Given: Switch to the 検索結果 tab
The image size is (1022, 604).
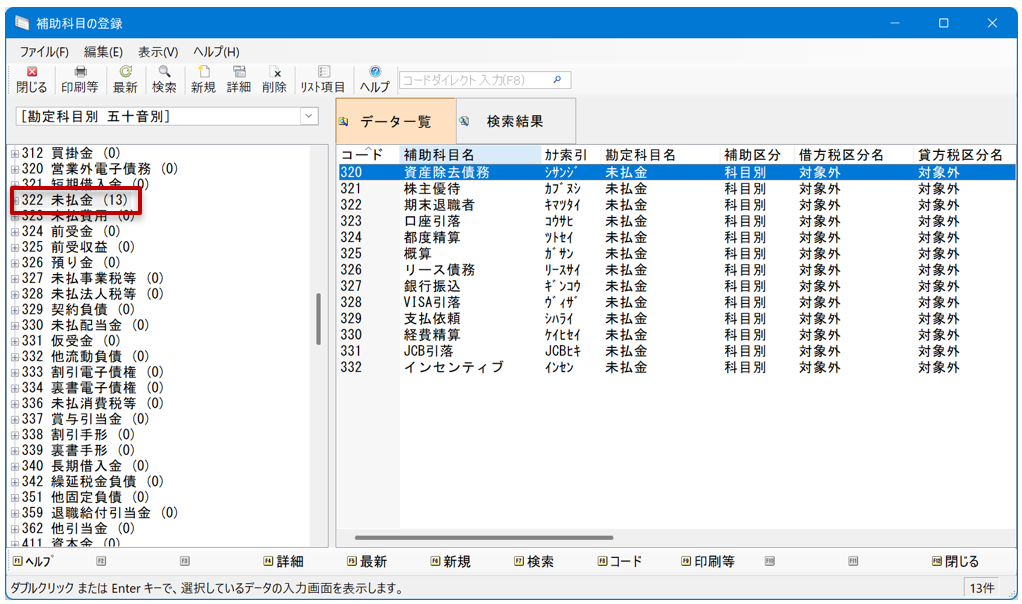Looking at the screenshot, I should pos(516,121).
